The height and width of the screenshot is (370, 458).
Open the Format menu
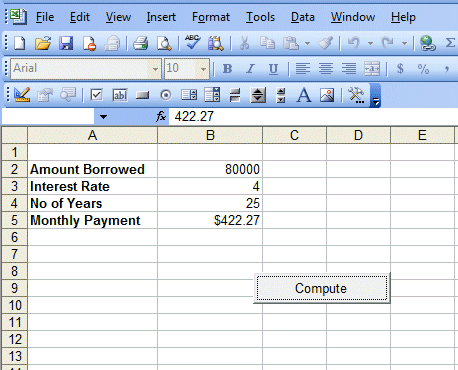[211, 17]
